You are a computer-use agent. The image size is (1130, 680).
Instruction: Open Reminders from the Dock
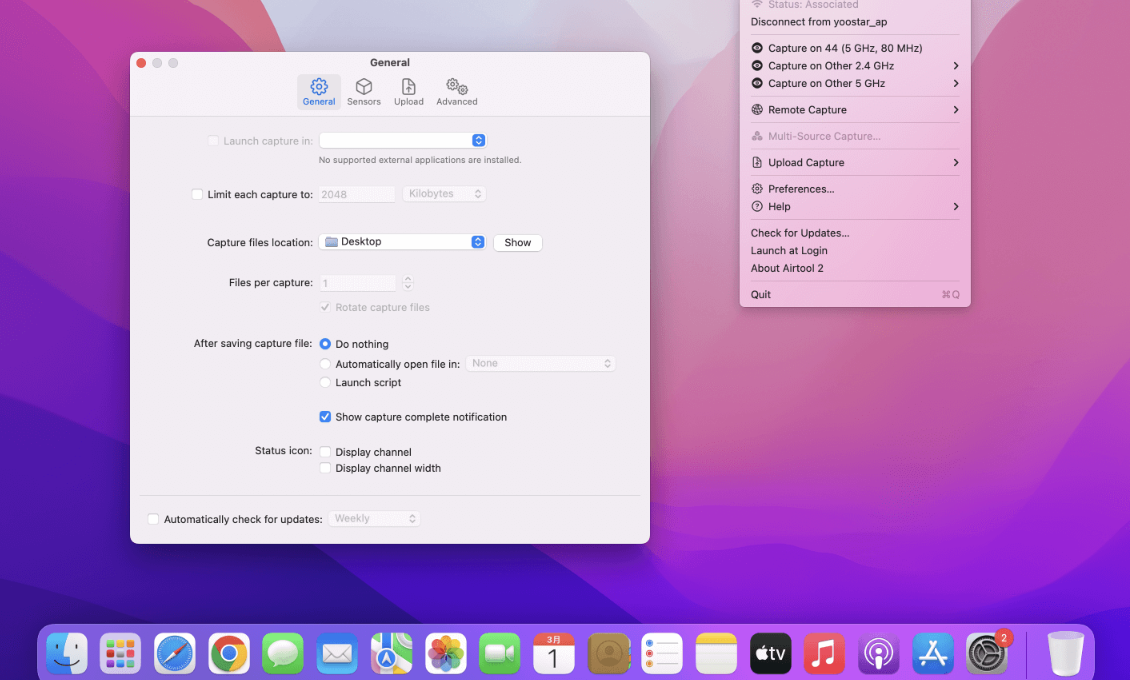[662, 653]
